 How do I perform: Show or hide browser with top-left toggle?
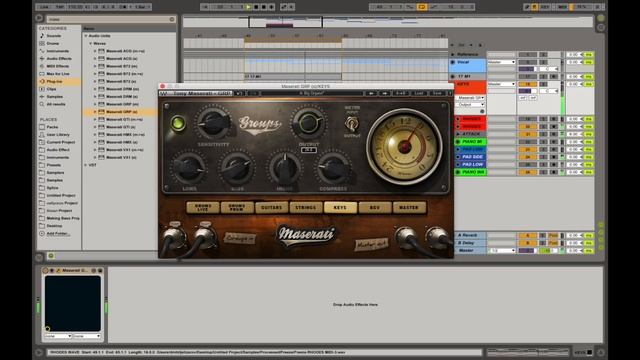tap(39, 18)
